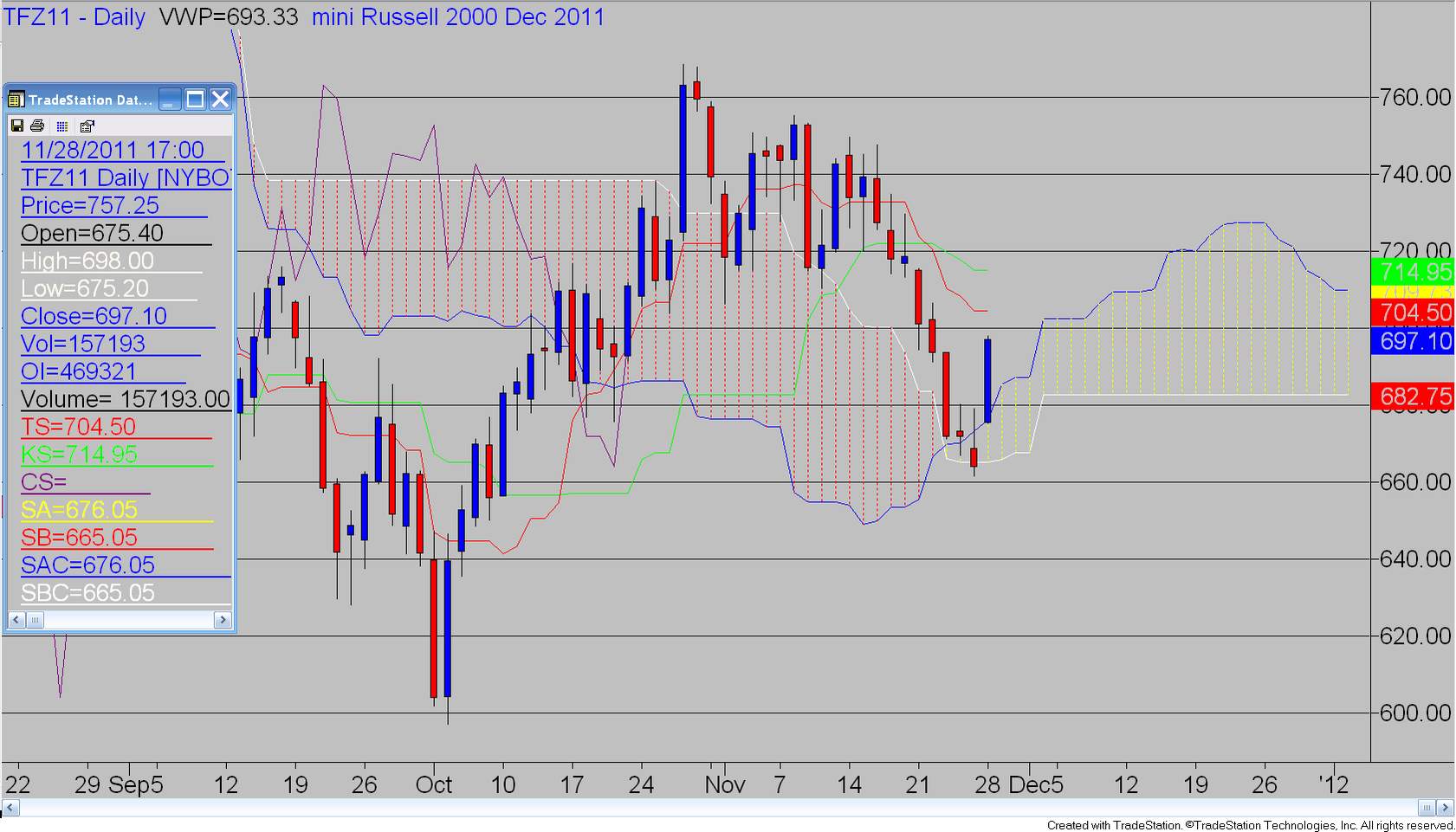Click the 'Created with TradeStation' copyright text
1456x832 pixels.
click(1250, 825)
